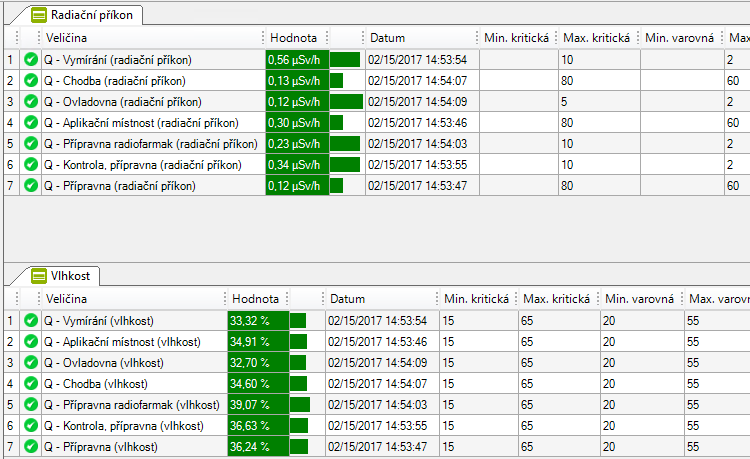Switch to the Vlhkost tab
Image resolution: width=750 pixels, height=459 pixels.
coord(70,275)
